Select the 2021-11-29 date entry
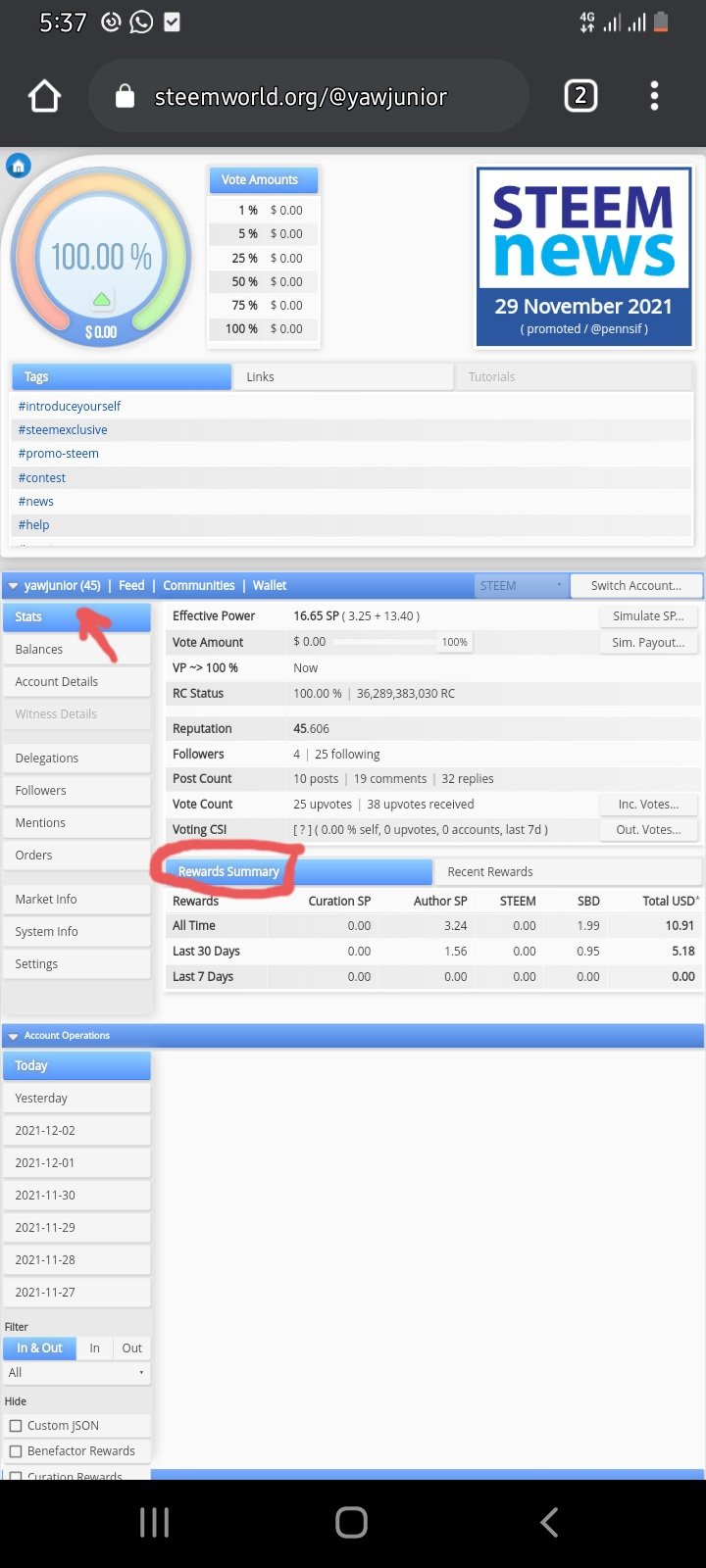 click(x=76, y=1227)
